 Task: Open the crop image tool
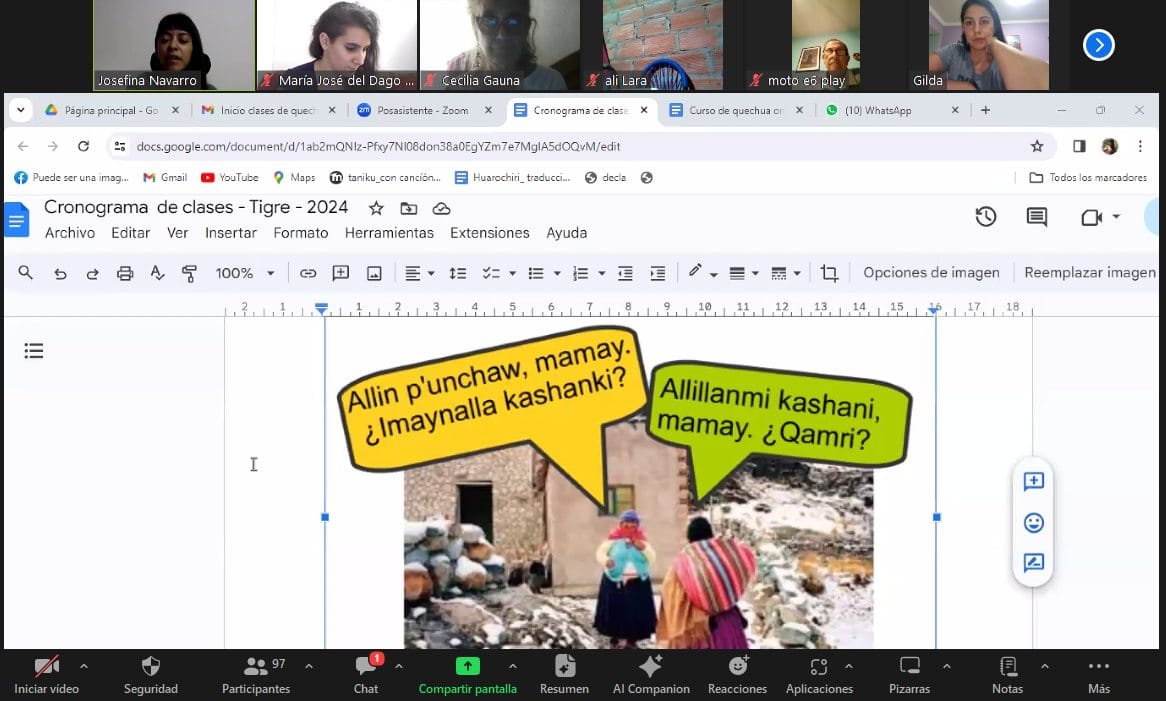[x=829, y=273]
